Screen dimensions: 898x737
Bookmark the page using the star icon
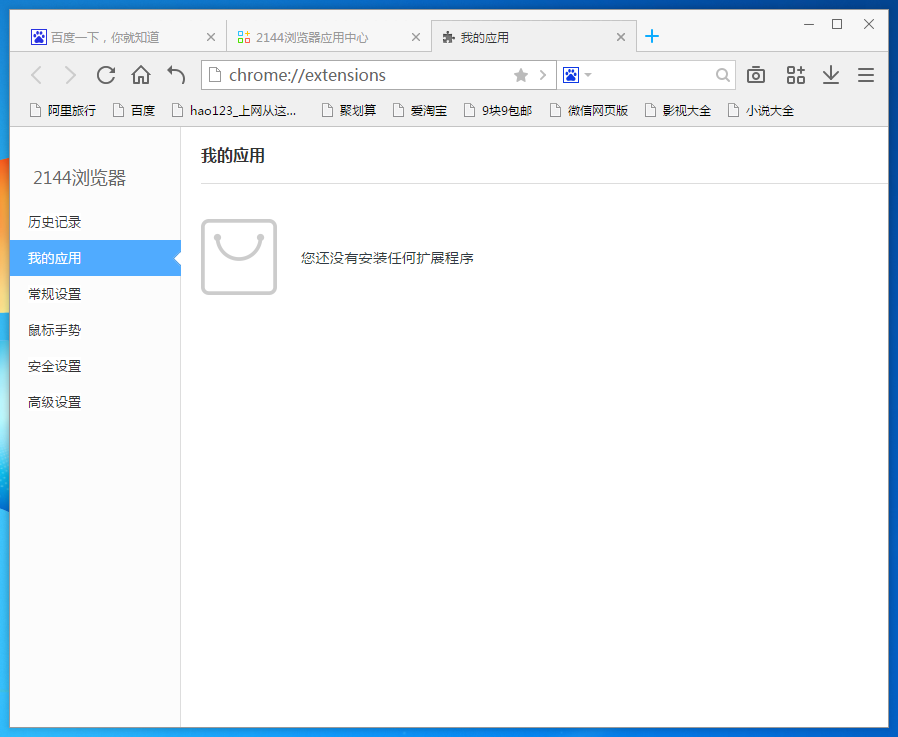click(520, 74)
